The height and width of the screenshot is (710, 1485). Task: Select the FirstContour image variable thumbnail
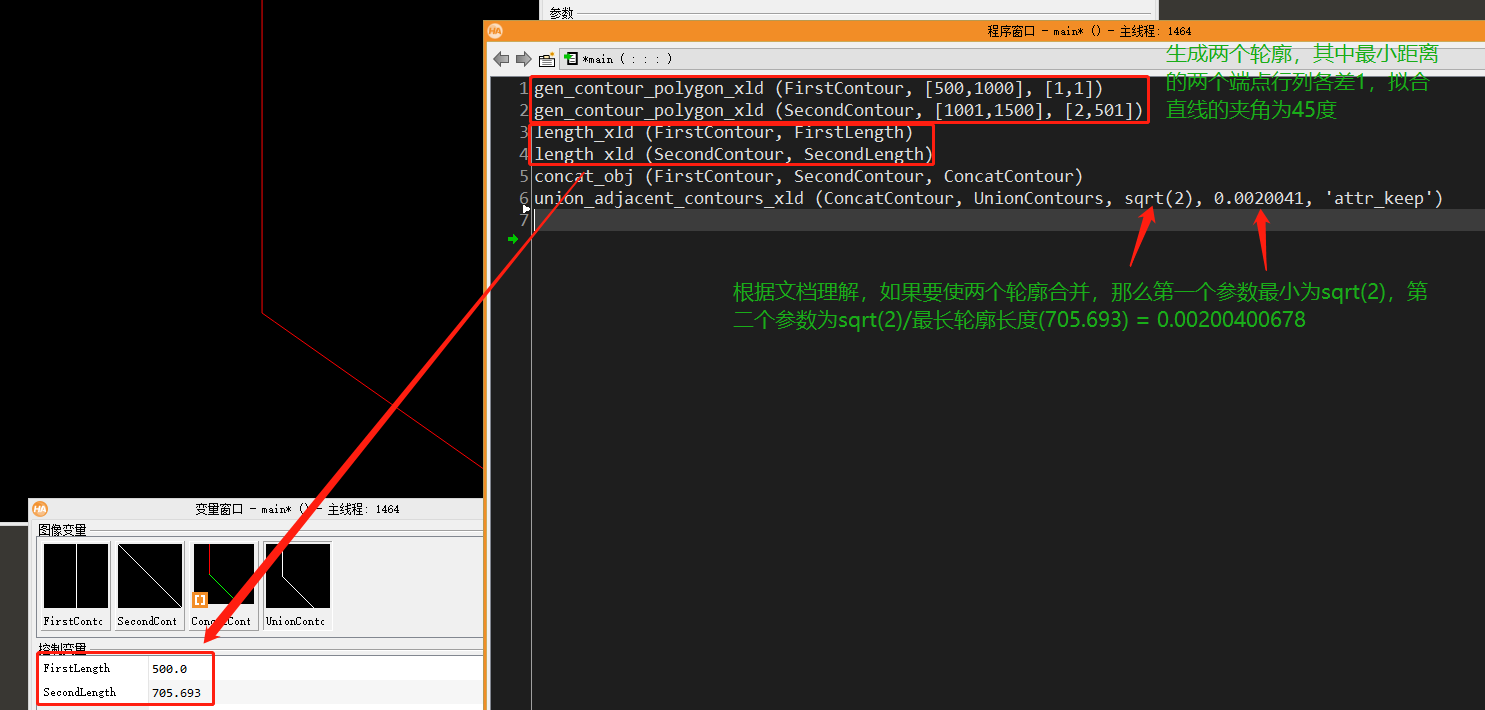click(76, 586)
